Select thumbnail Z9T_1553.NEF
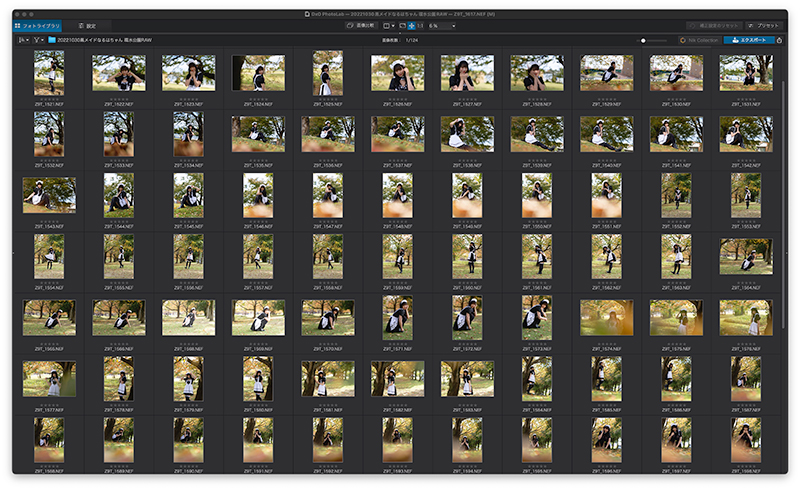 click(746, 195)
